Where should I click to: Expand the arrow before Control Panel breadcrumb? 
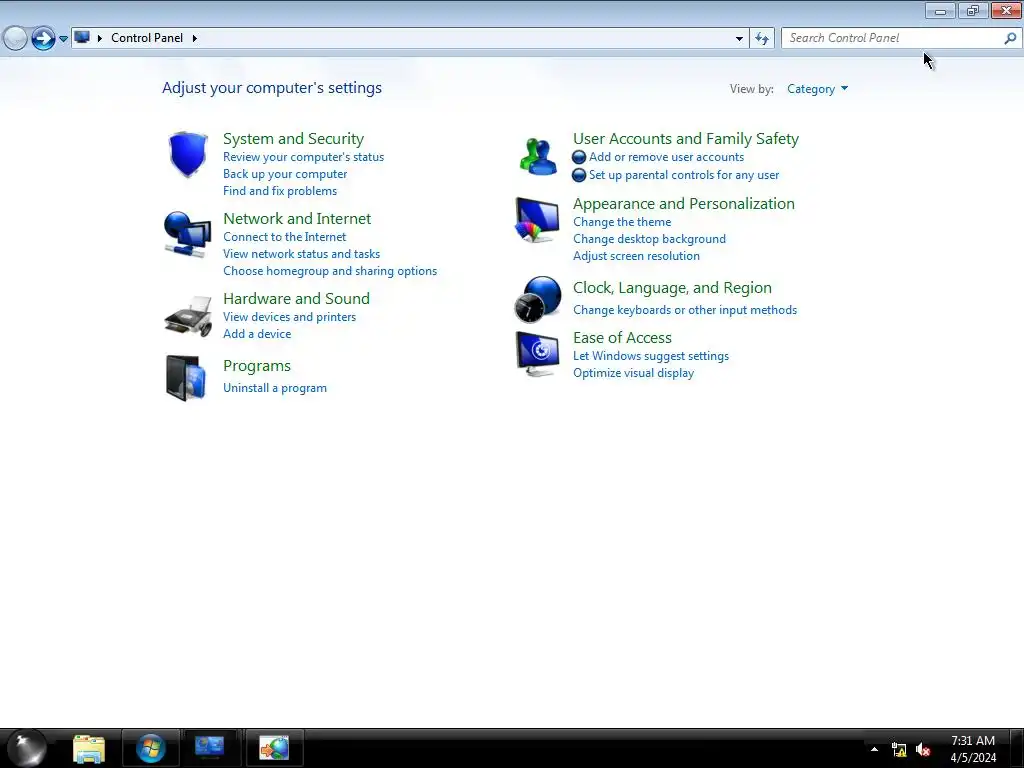pos(100,38)
